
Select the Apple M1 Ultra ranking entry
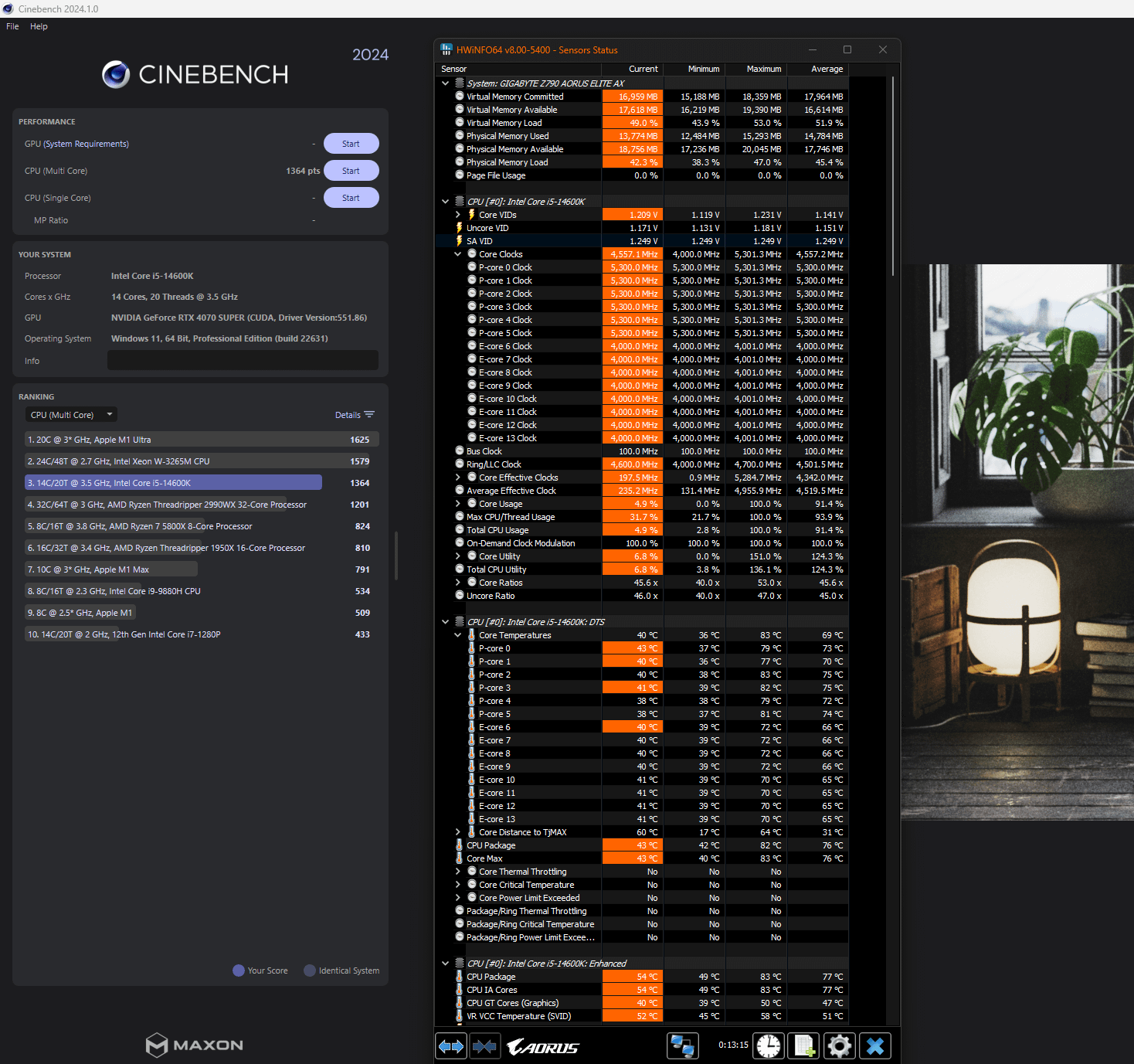point(201,440)
